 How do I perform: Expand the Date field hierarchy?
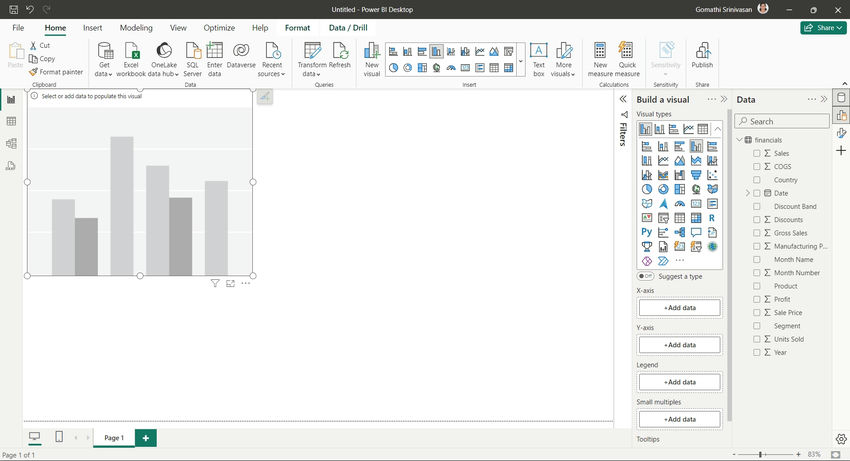coord(748,193)
